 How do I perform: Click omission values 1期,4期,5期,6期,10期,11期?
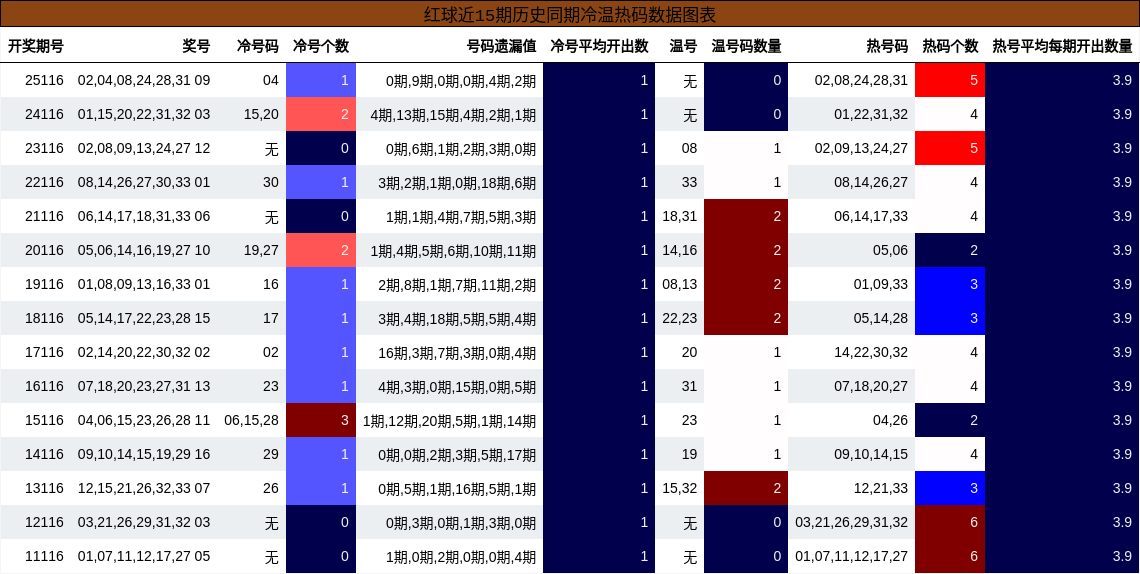tap(454, 251)
